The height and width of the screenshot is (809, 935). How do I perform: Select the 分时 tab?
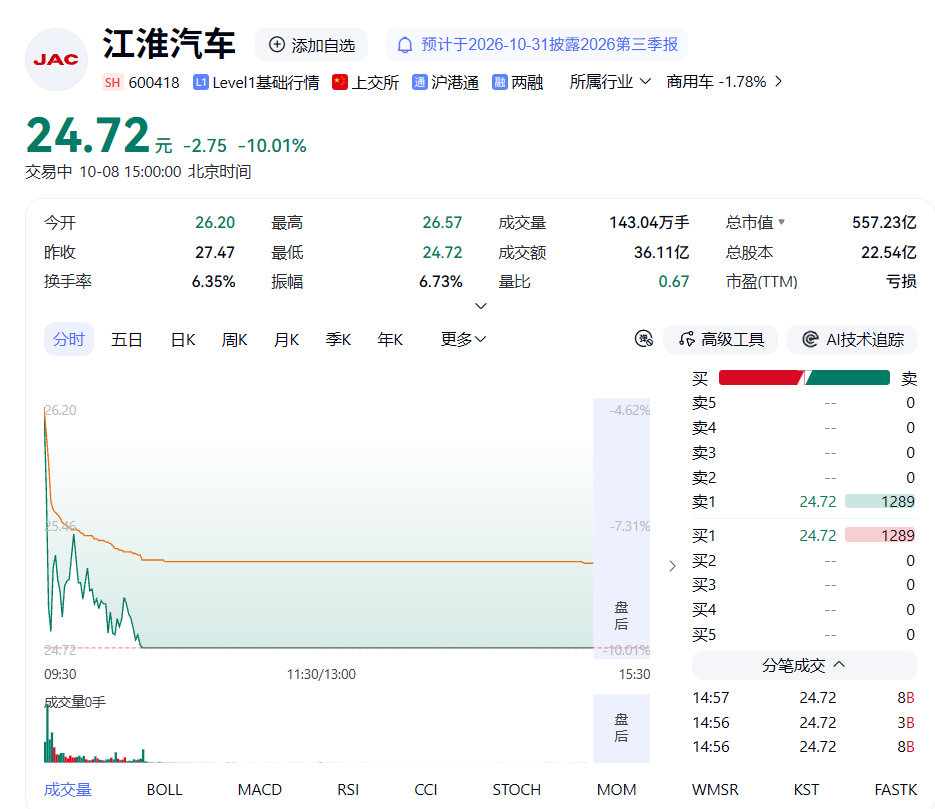(x=69, y=339)
